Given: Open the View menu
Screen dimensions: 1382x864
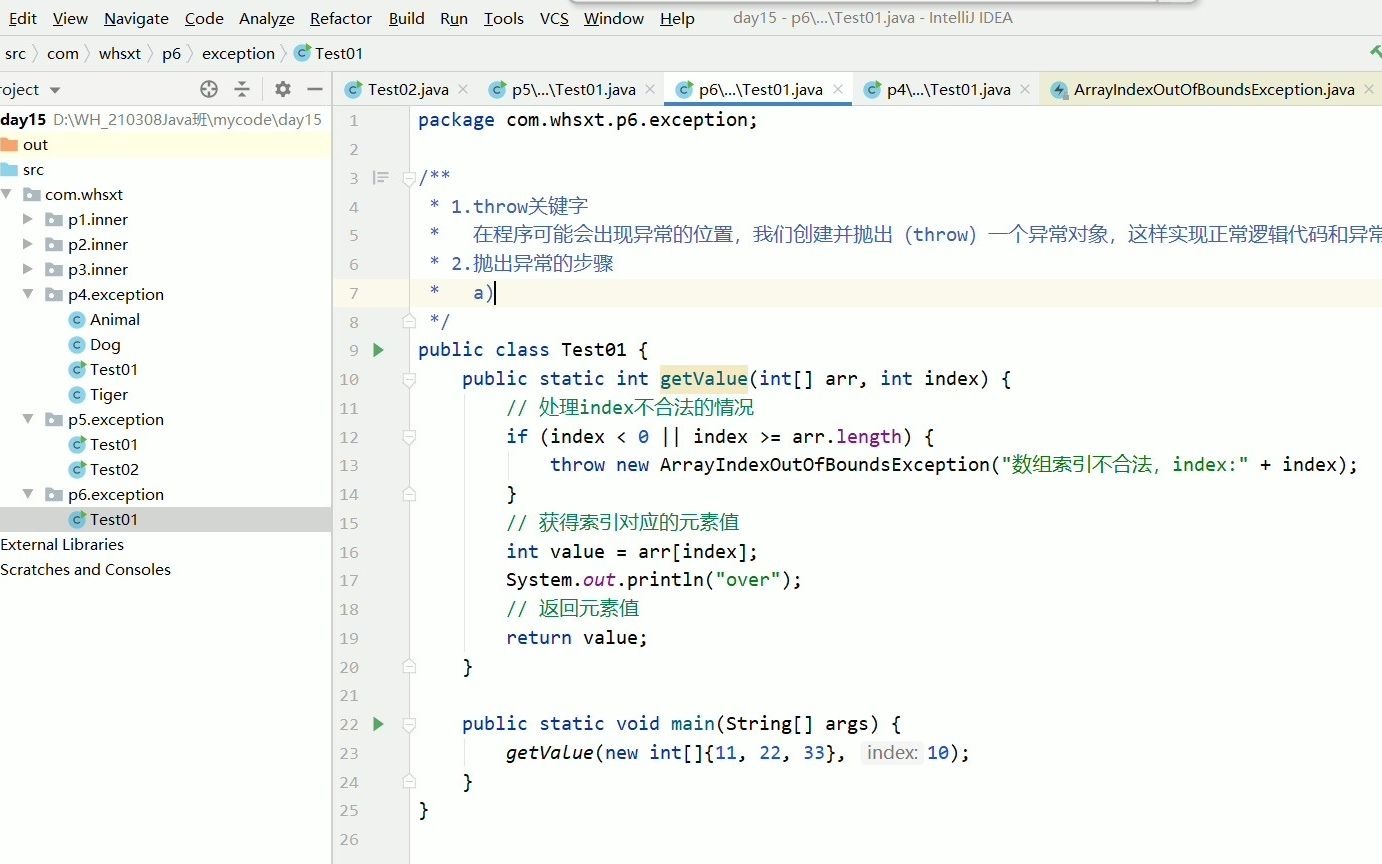Looking at the screenshot, I should tap(70, 18).
